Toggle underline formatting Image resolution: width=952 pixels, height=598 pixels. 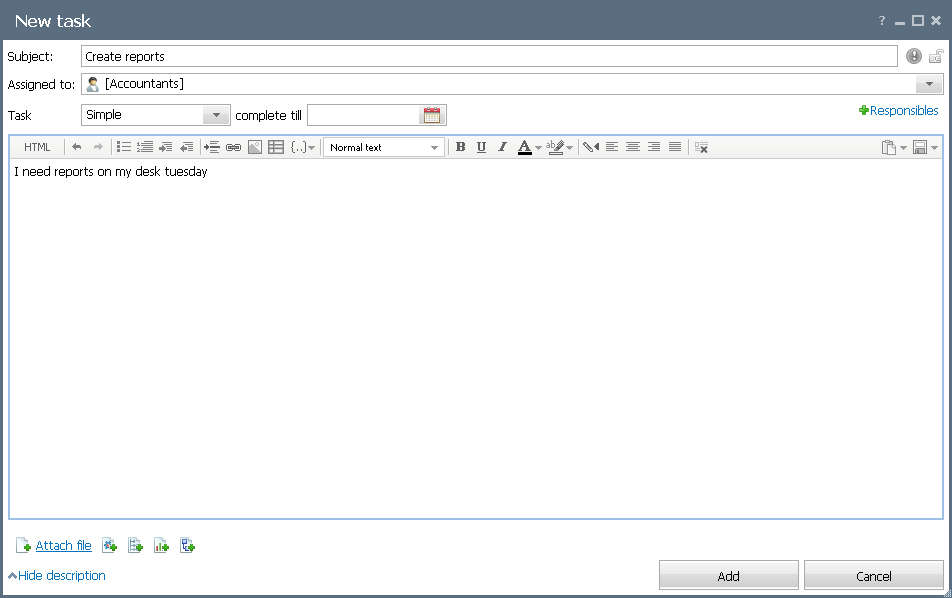[481, 147]
